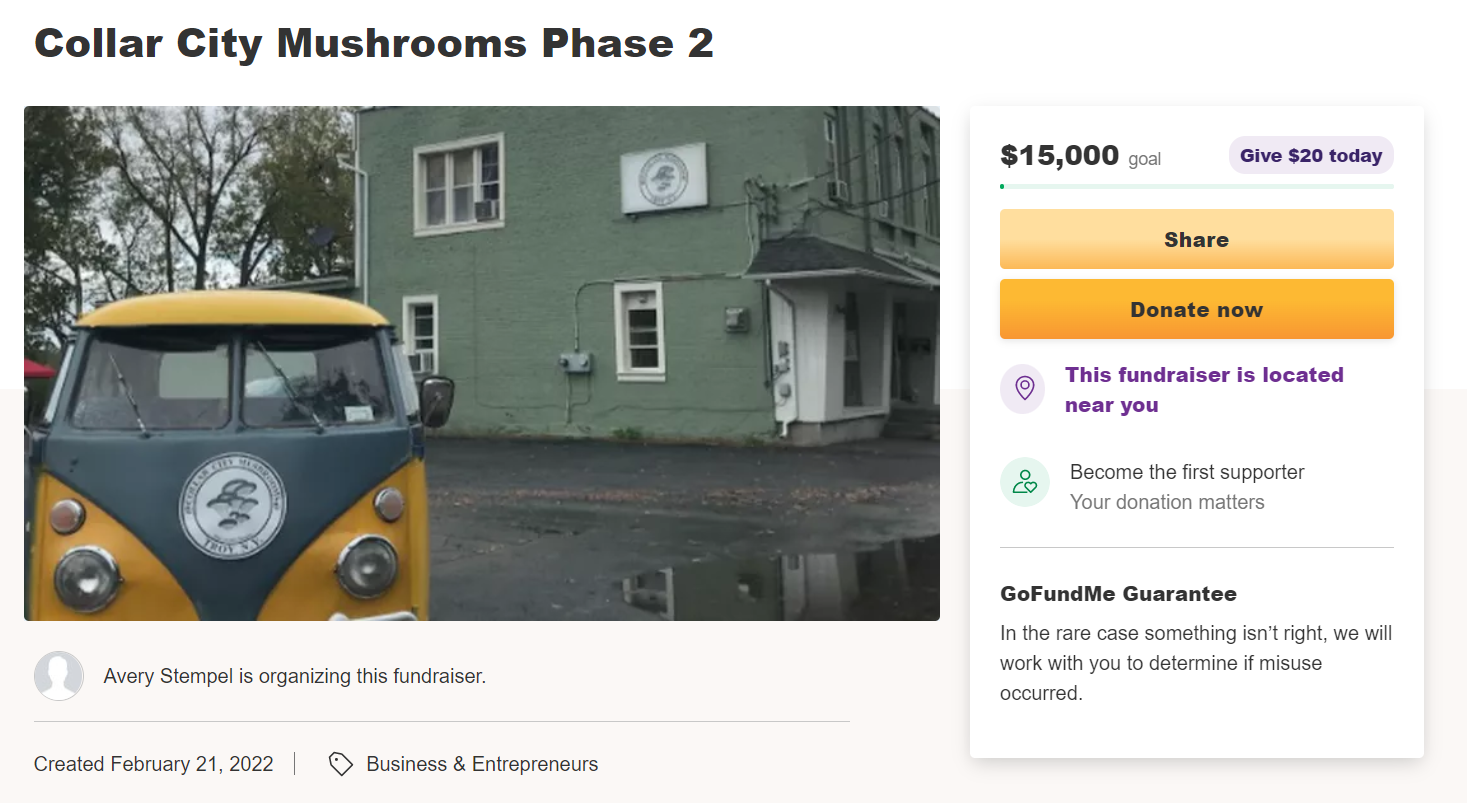Click the Collar City Mushrooms Phase 2 title
The width and height of the screenshot is (1467, 803).
[374, 43]
